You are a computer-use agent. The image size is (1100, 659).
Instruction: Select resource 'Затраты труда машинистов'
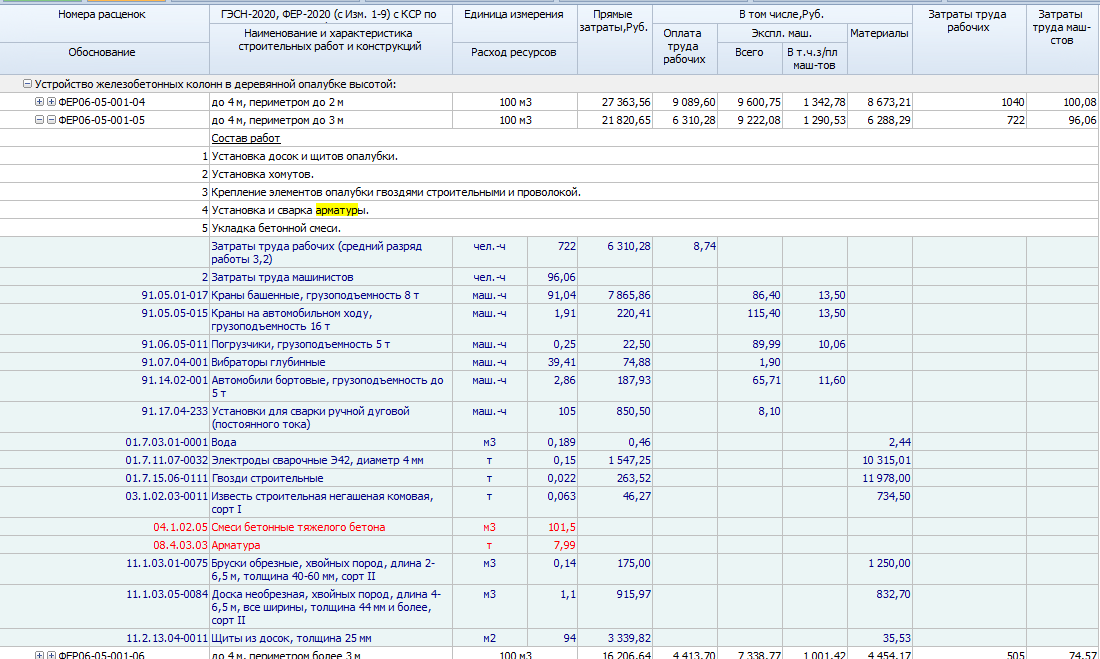point(282,277)
